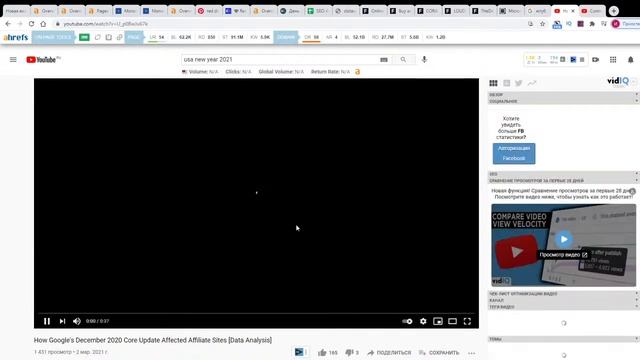Open the YouTube hamburger guide menu
The height and width of the screenshot is (360, 640).
[13, 60]
